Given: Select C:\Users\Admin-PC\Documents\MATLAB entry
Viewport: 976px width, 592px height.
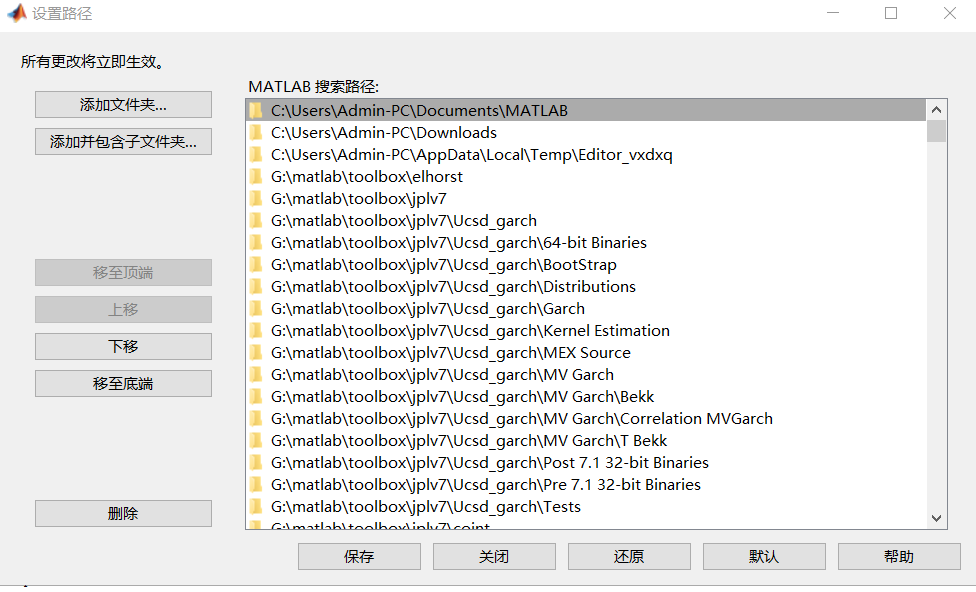Looking at the screenshot, I should pyautogui.click(x=586, y=111).
